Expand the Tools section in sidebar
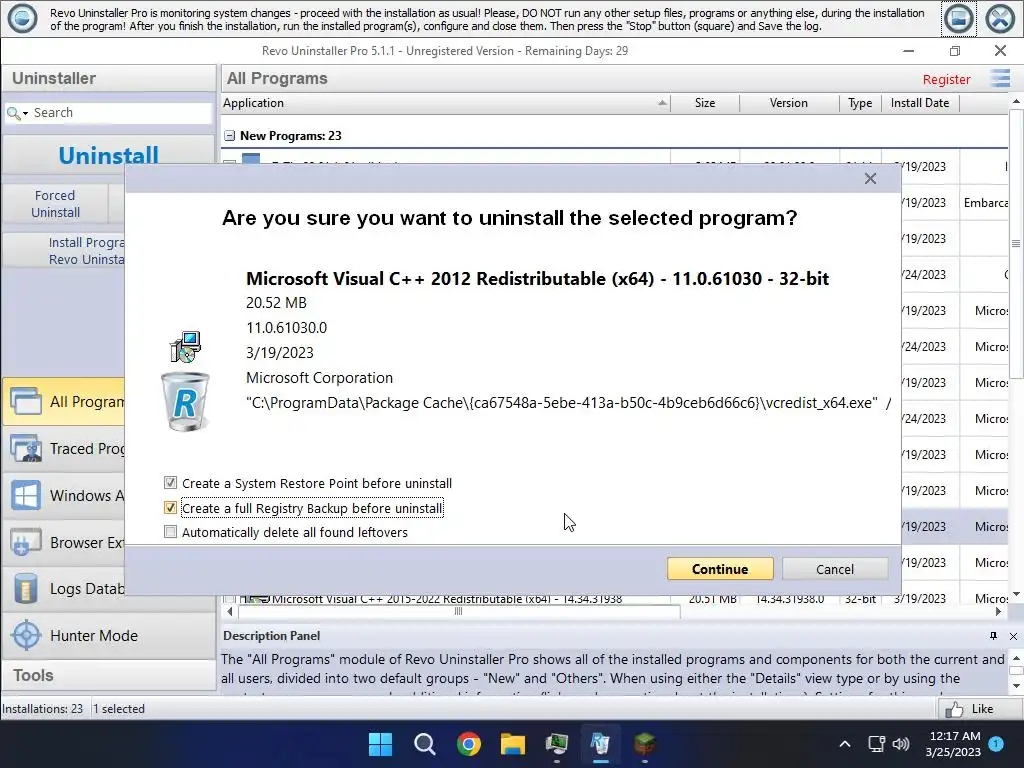Screen dimensions: 1024x768 tap(108, 675)
